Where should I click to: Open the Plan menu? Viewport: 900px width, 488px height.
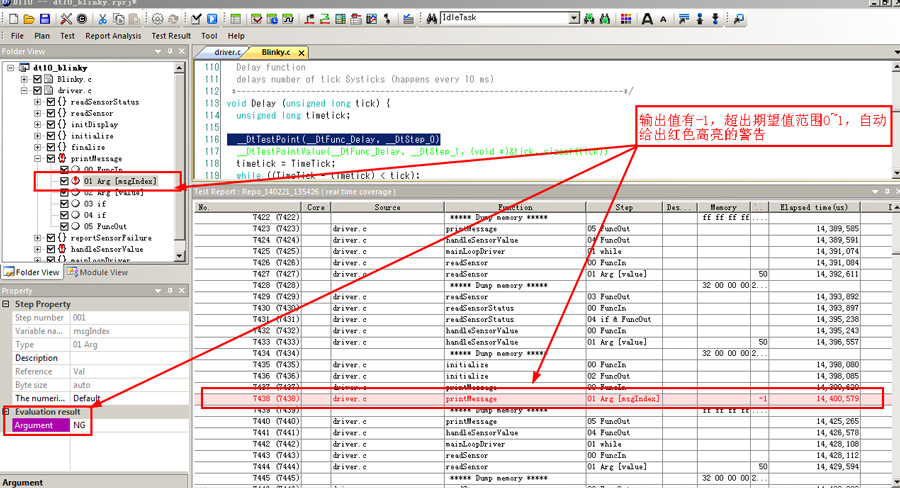42,36
